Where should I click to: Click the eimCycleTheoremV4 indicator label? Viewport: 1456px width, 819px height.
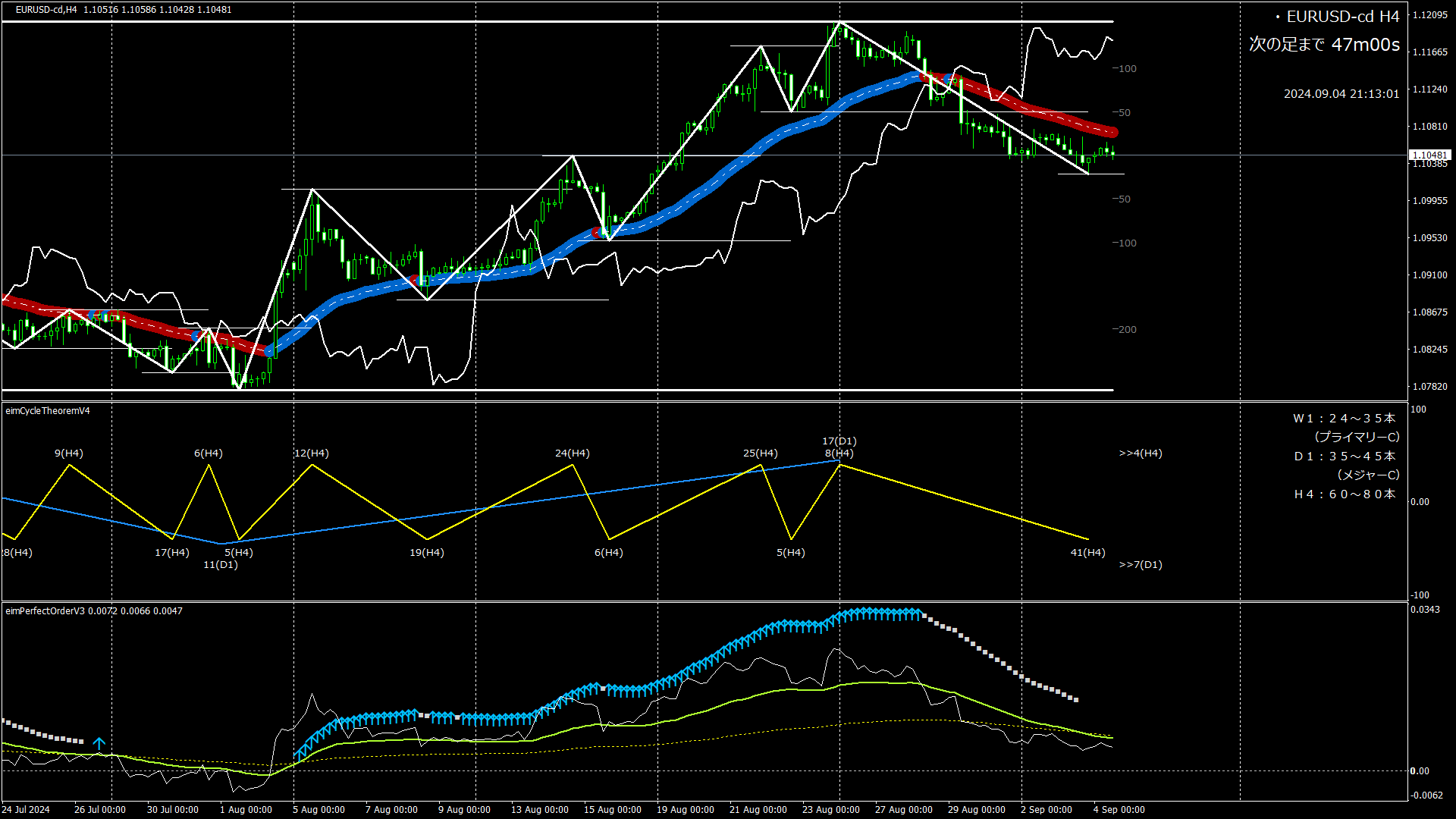48,411
